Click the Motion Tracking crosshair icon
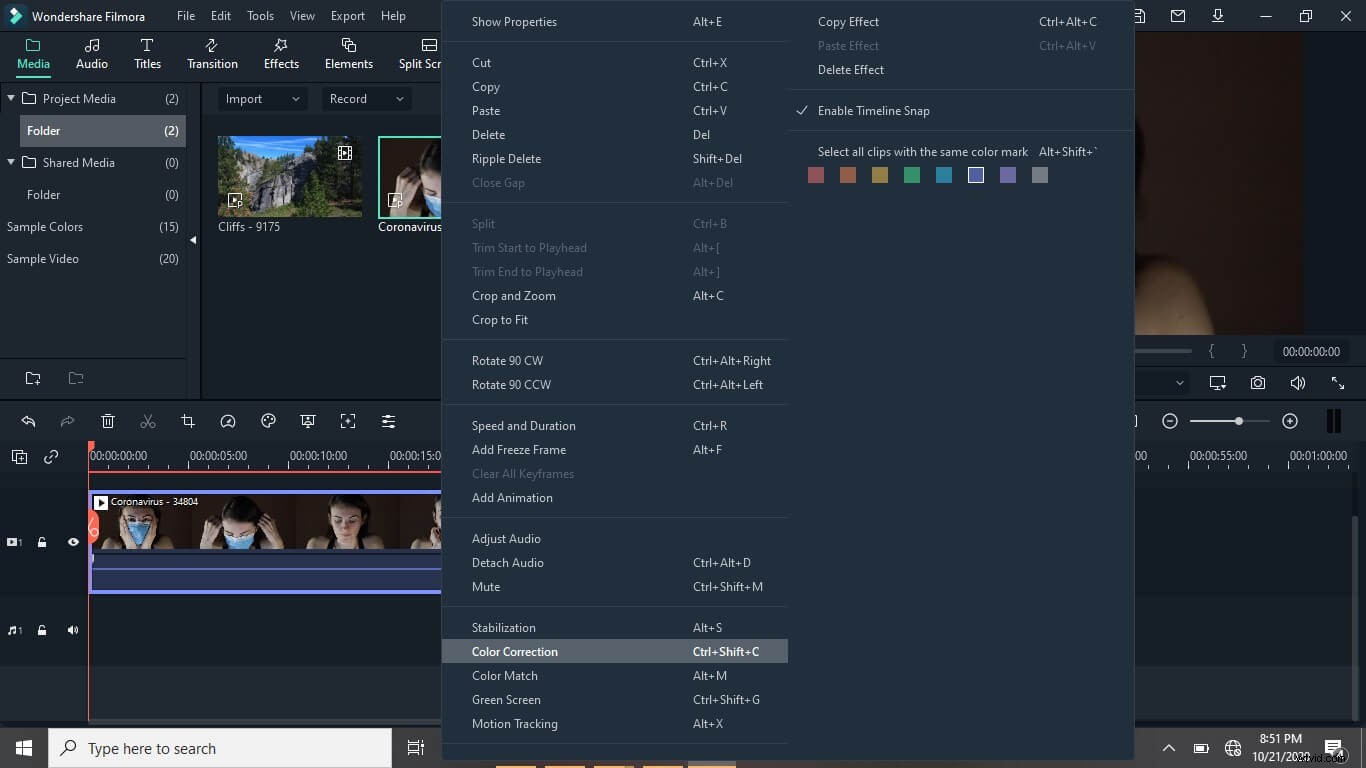 click(x=348, y=421)
